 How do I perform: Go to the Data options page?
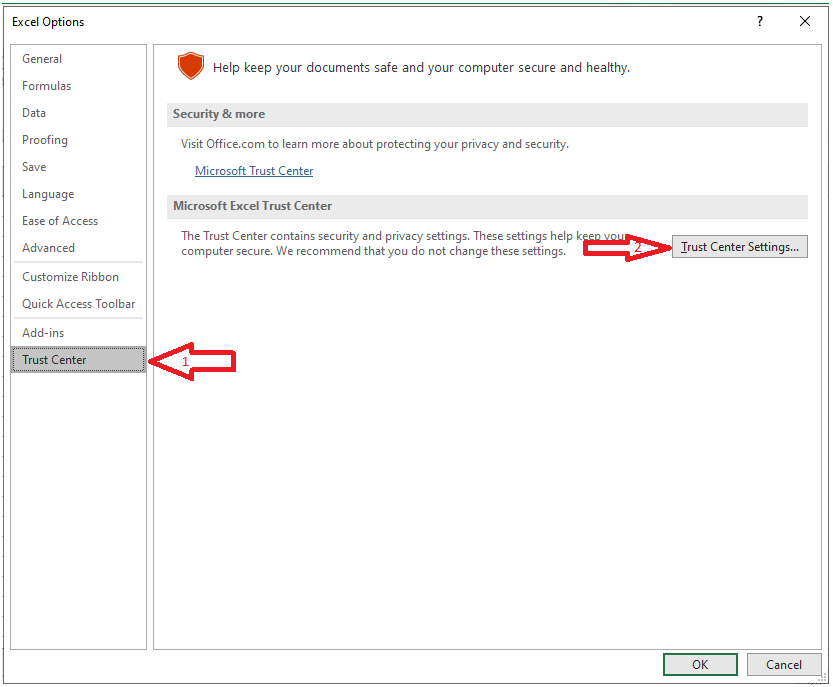tap(34, 113)
